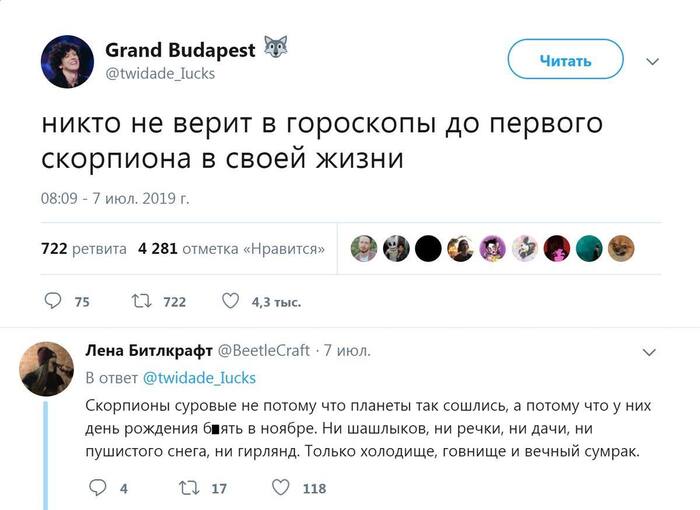The height and width of the screenshot is (510, 700).
Task: Click the reply icon under main tweet
Action: (54, 300)
